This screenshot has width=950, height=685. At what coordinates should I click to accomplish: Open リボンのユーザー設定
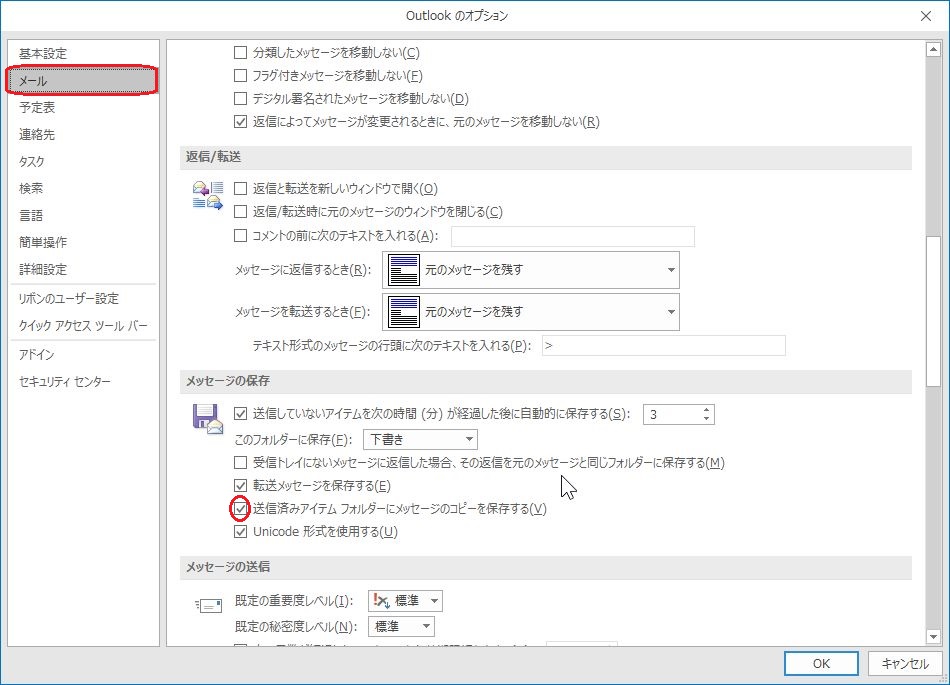point(82,299)
